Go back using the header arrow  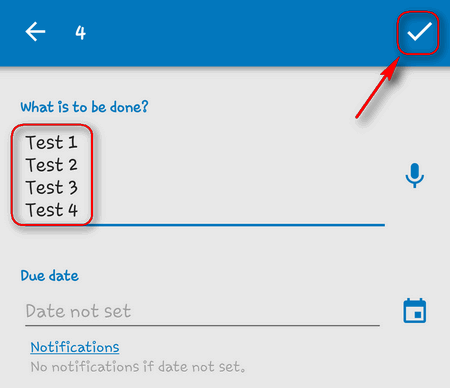click(x=35, y=32)
